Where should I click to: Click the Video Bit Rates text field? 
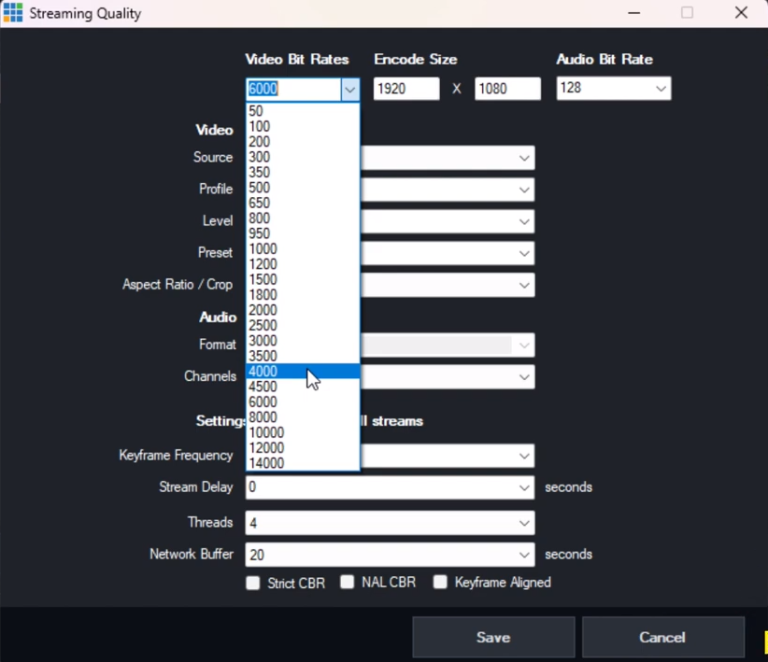tap(293, 90)
